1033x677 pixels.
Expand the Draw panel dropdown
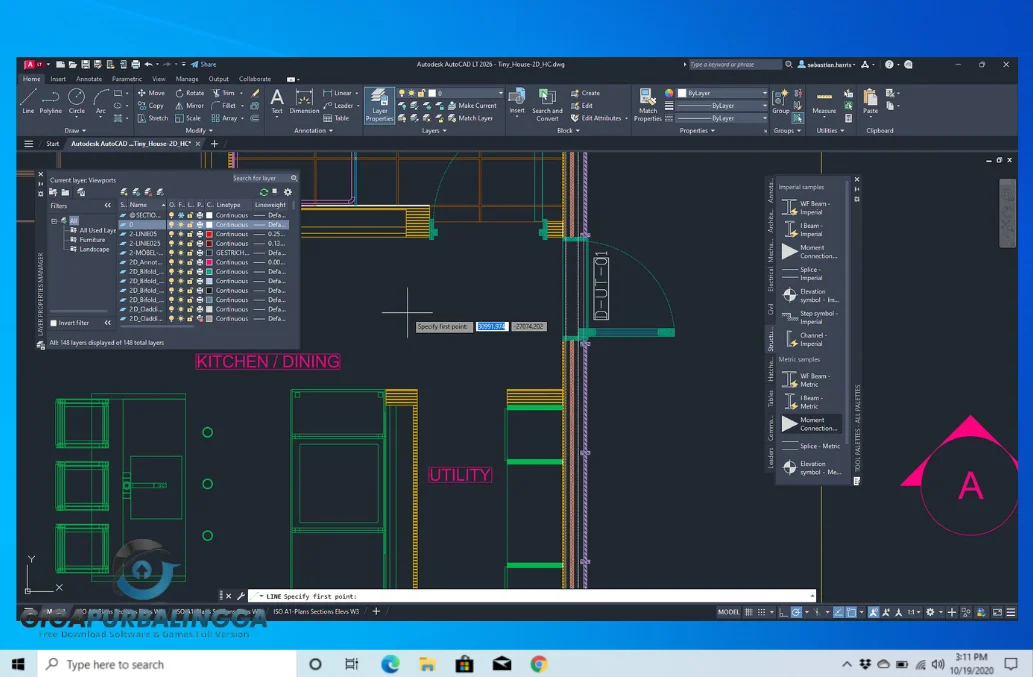(x=75, y=131)
